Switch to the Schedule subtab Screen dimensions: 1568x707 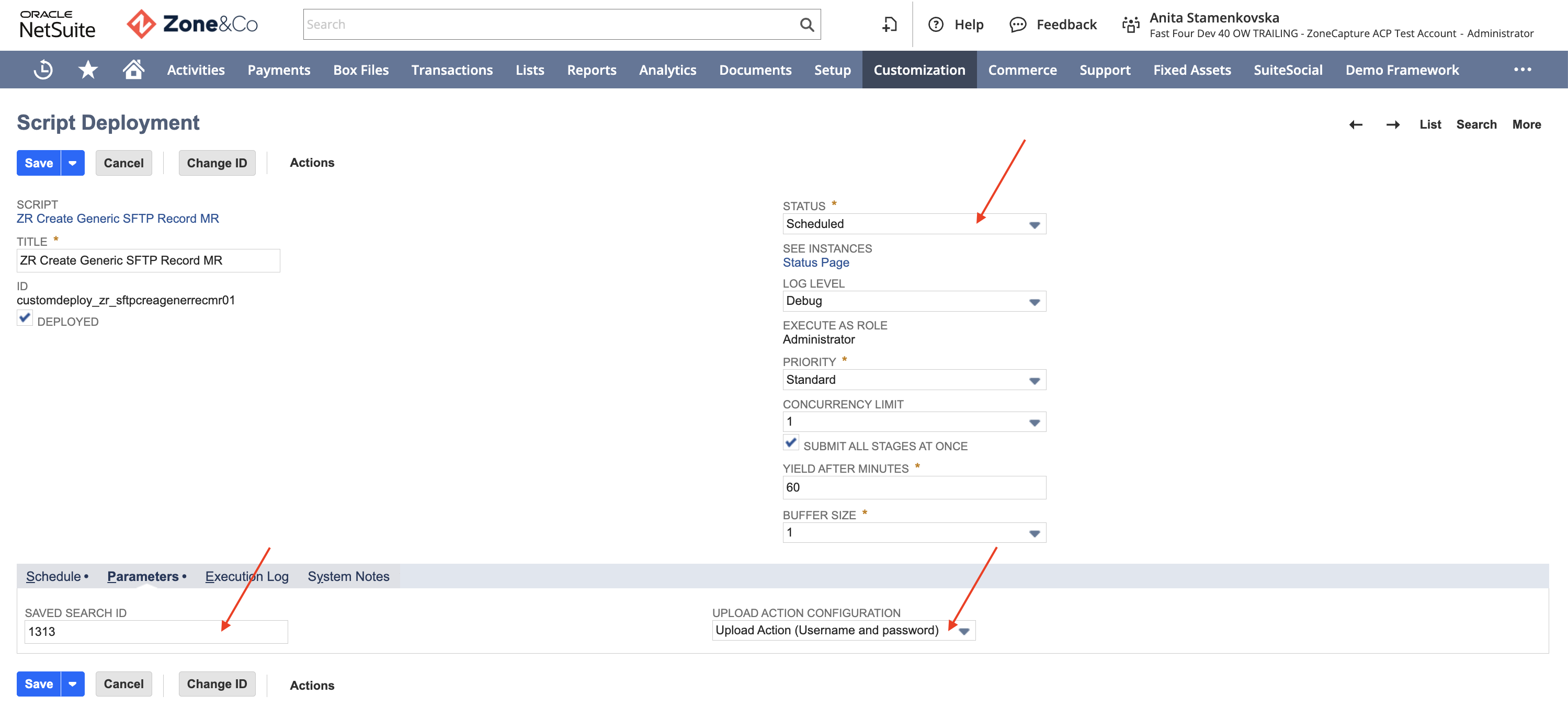coord(53,576)
